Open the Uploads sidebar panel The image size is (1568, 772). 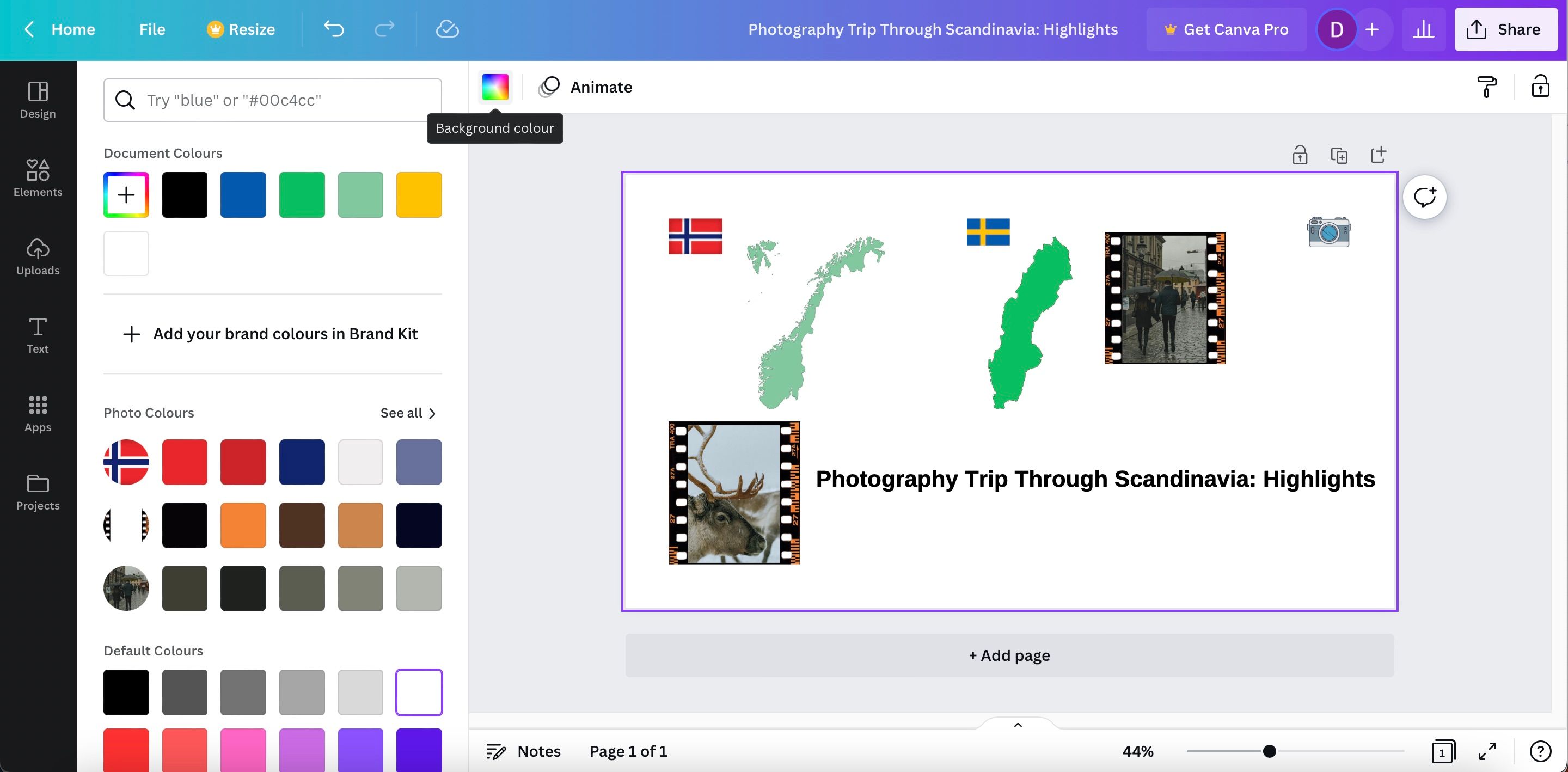click(x=38, y=256)
